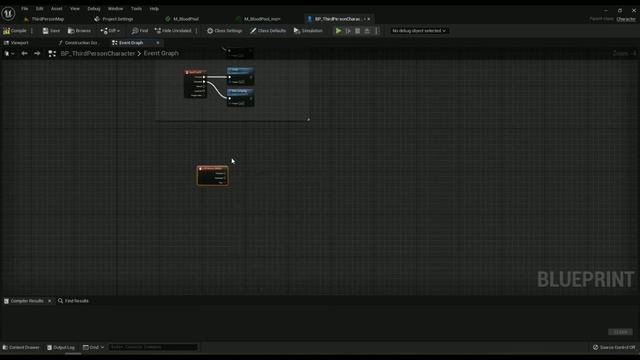640x360 pixels.
Task: Focus the console command input field
Action: [x=153, y=347]
